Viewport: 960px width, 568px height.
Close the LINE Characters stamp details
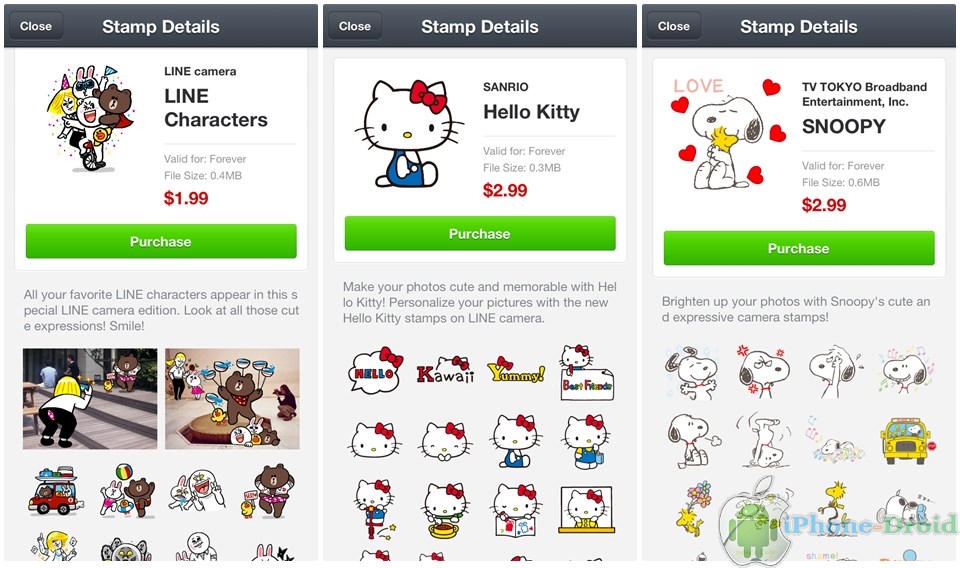[x=36, y=26]
